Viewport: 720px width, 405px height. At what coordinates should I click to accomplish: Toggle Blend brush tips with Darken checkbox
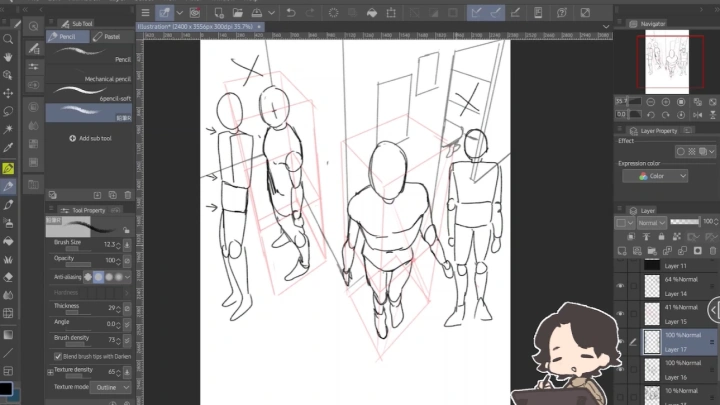pyautogui.click(x=58, y=356)
